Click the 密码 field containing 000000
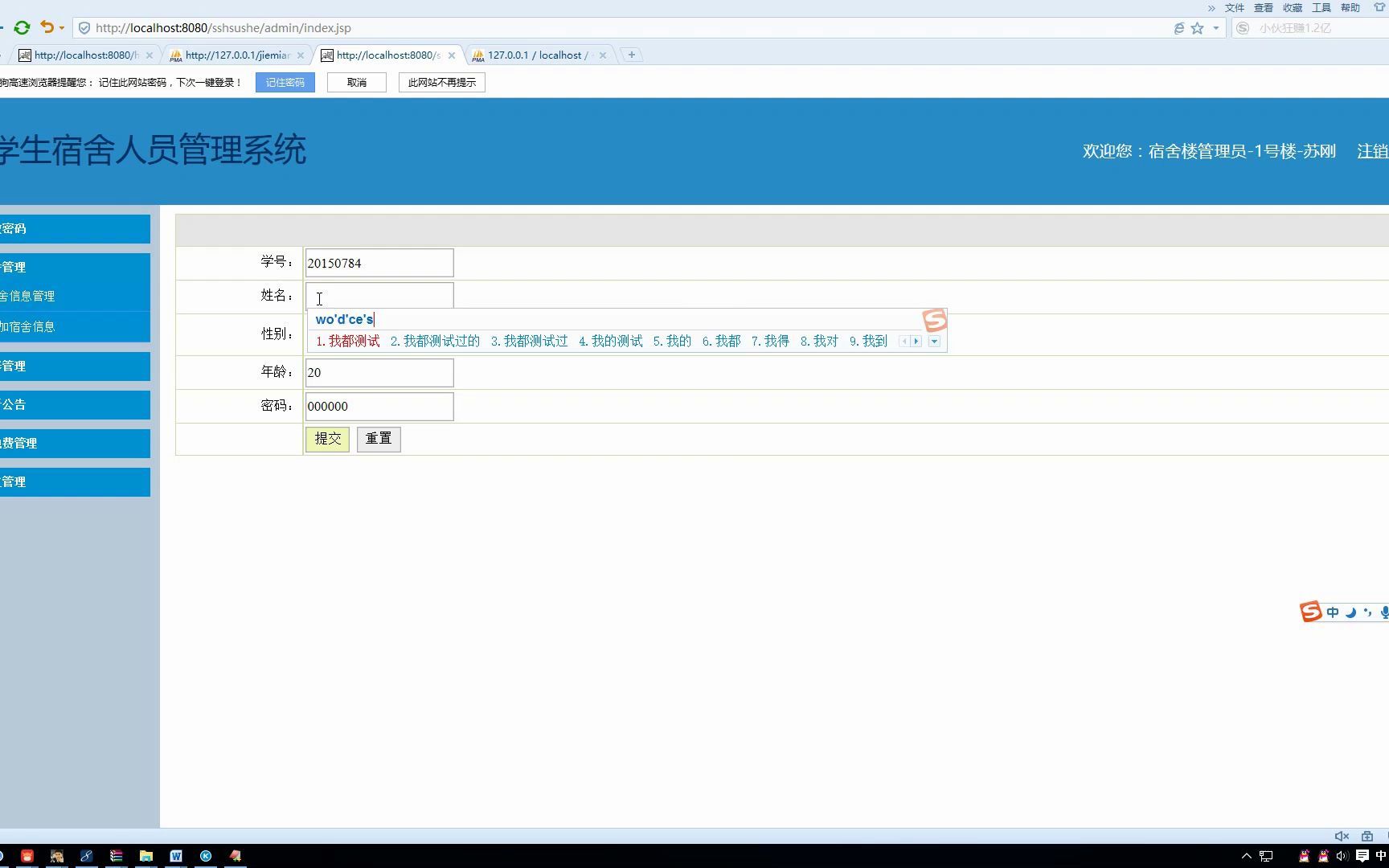 tap(379, 407)
